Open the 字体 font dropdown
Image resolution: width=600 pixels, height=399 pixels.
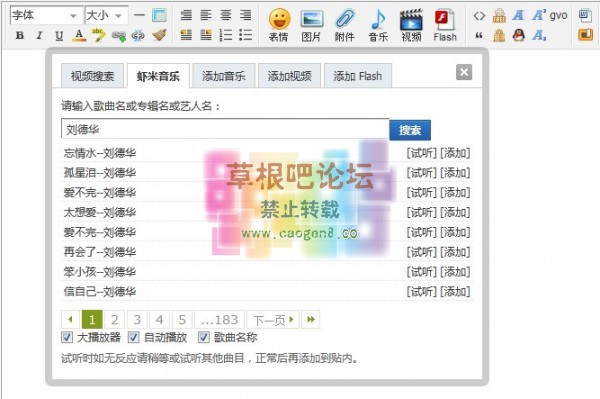click(46, 16)
